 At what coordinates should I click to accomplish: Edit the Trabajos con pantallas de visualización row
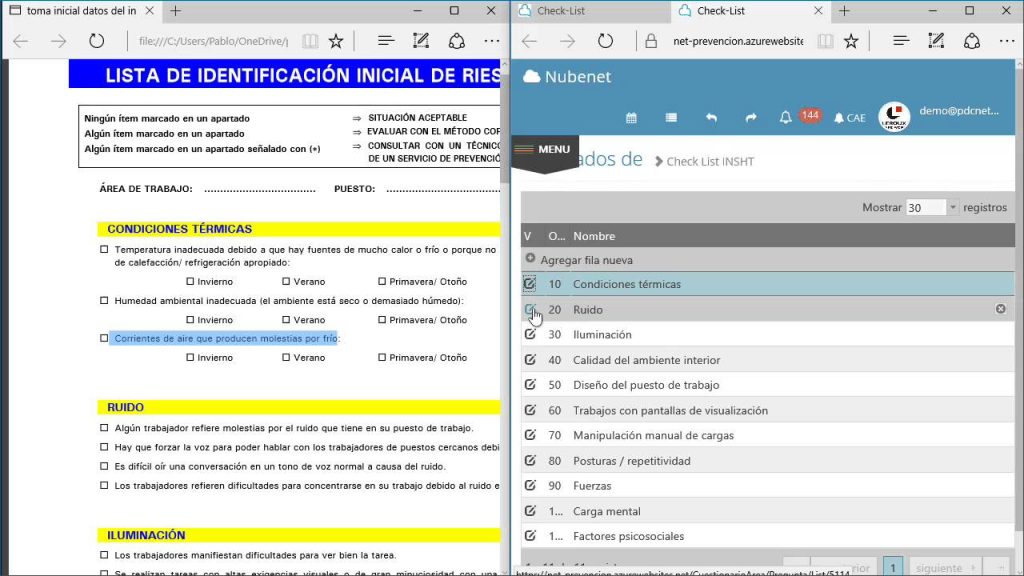coord(530,410)
